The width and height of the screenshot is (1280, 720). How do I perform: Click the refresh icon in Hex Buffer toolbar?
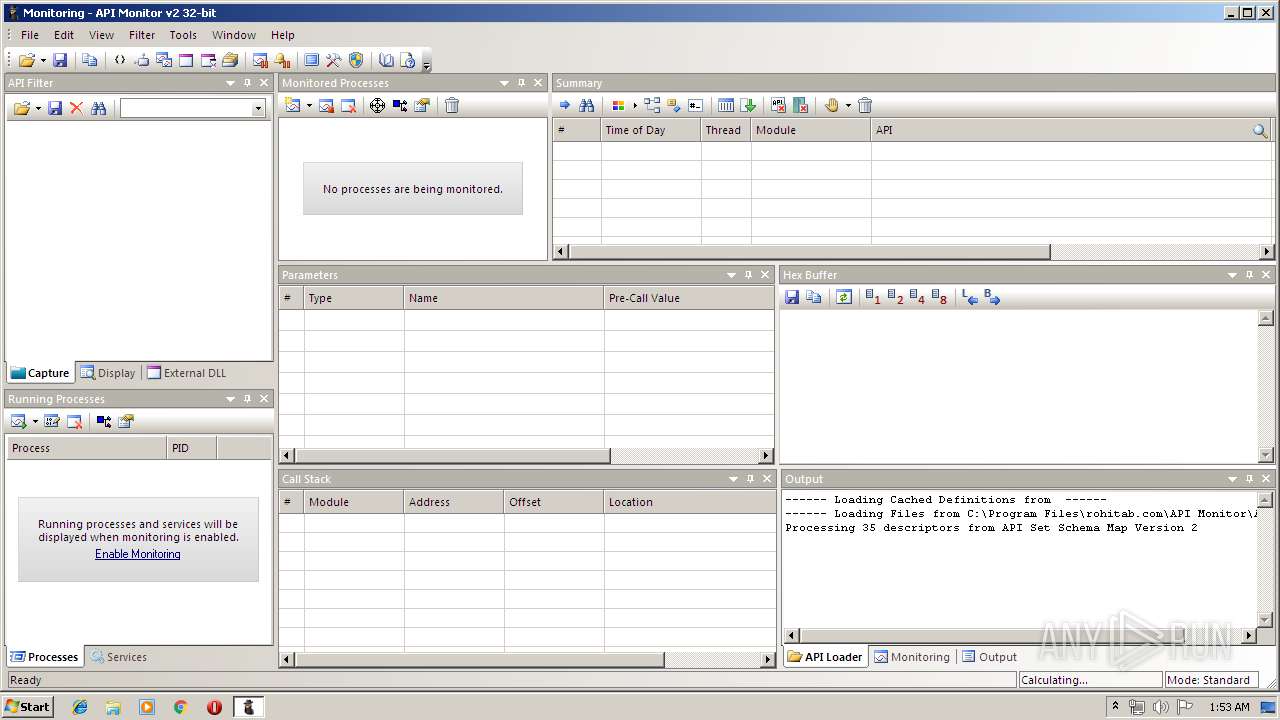(844, 297)
